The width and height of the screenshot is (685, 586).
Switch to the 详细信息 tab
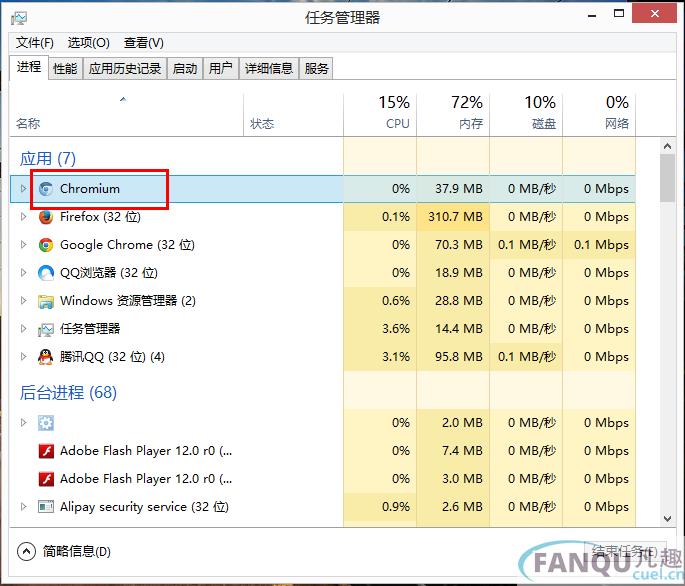269,69
